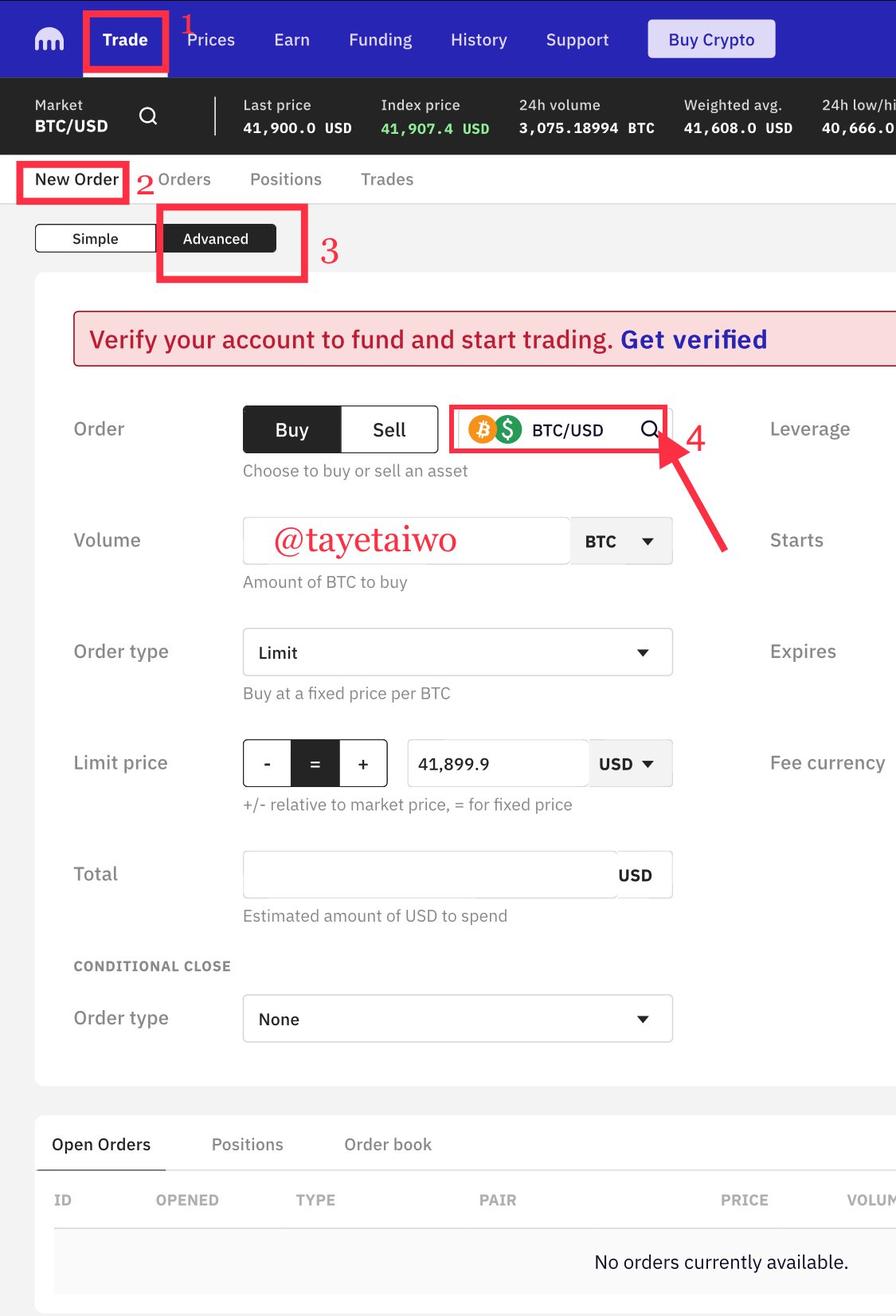
Task: Switch to the Orders tab
Action: click(185, 179)
